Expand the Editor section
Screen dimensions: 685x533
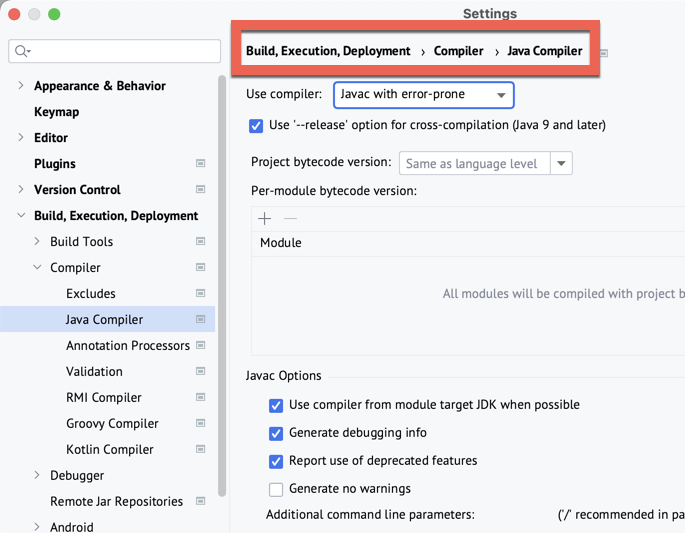[x=21, y=137]
